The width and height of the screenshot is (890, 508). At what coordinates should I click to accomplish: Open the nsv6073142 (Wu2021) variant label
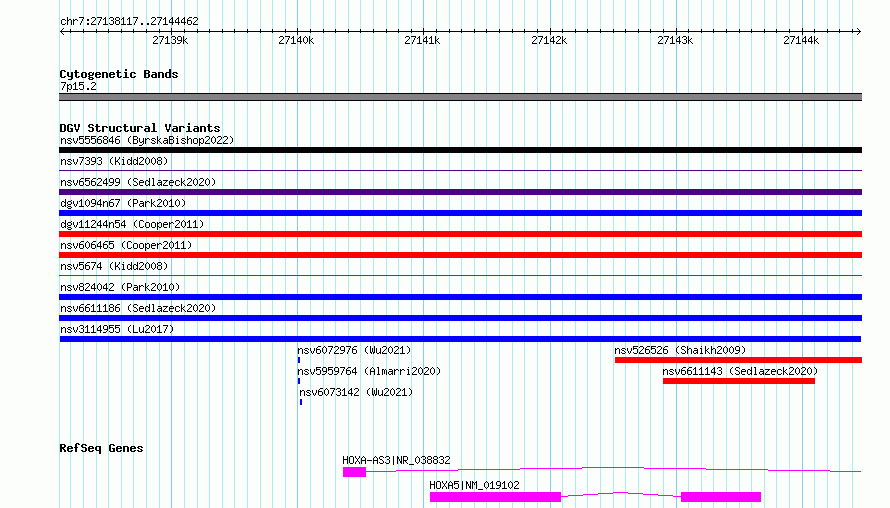(356, 392)
